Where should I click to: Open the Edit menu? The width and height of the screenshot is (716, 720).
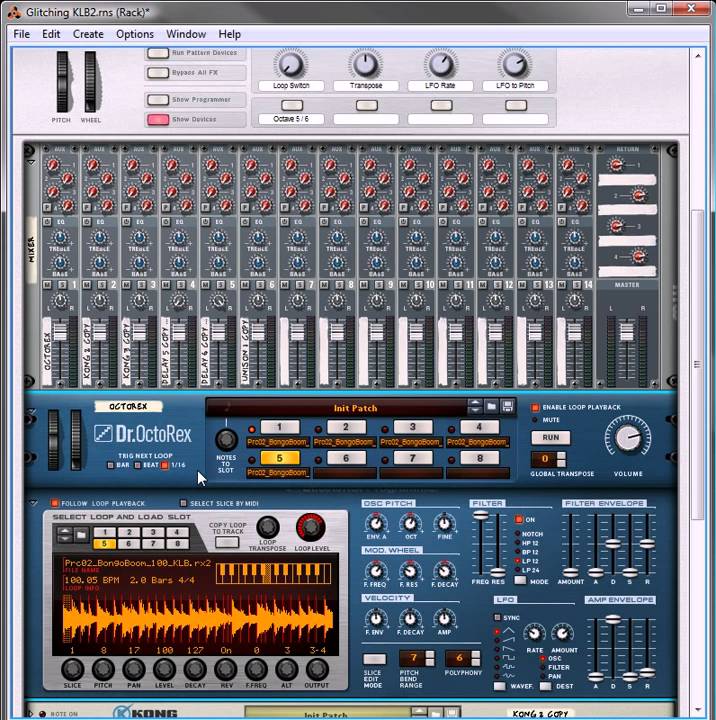point(51,34)
